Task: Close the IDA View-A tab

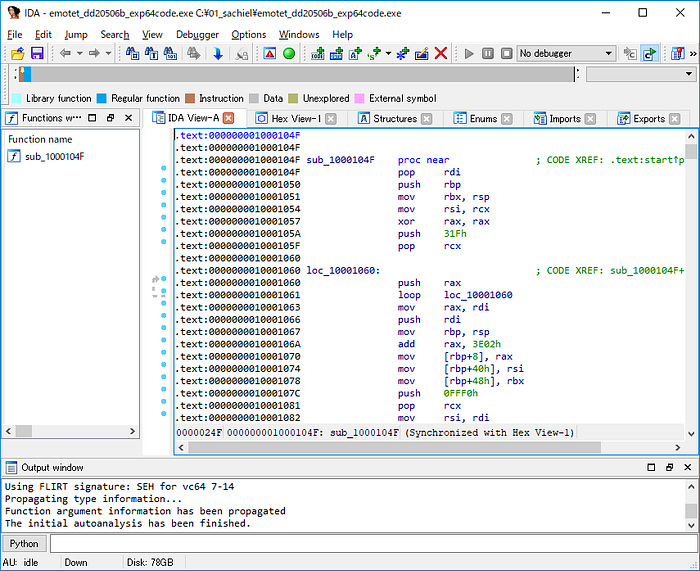Action: (228, 118)
